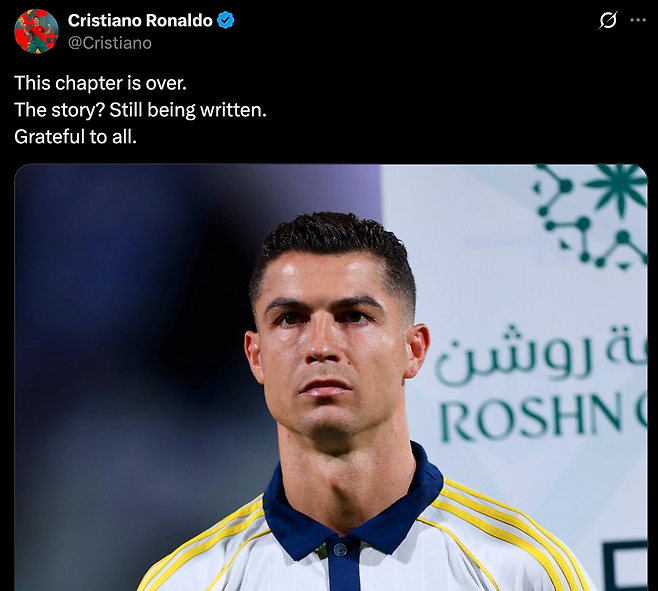Click the "Grateful to all." line
658x591 pixels.
click(x=76, y=137)
